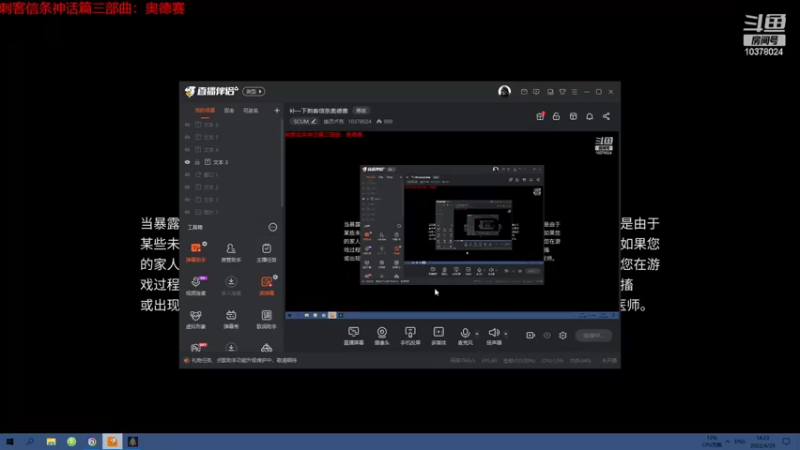Toggle visibility eye of the 文本 1 layer
Screen dimensions: 800x450
(187, 199)
